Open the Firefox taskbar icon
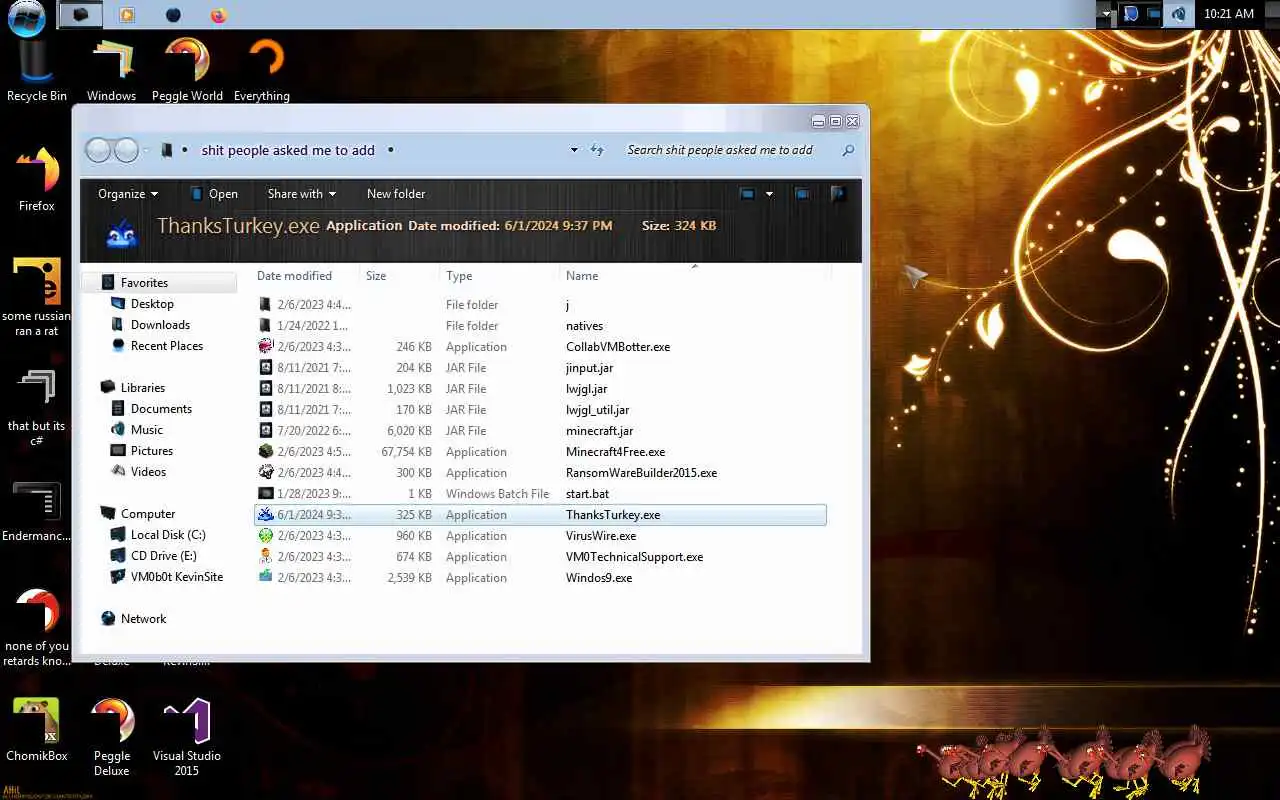 click(x=219, y=15)
